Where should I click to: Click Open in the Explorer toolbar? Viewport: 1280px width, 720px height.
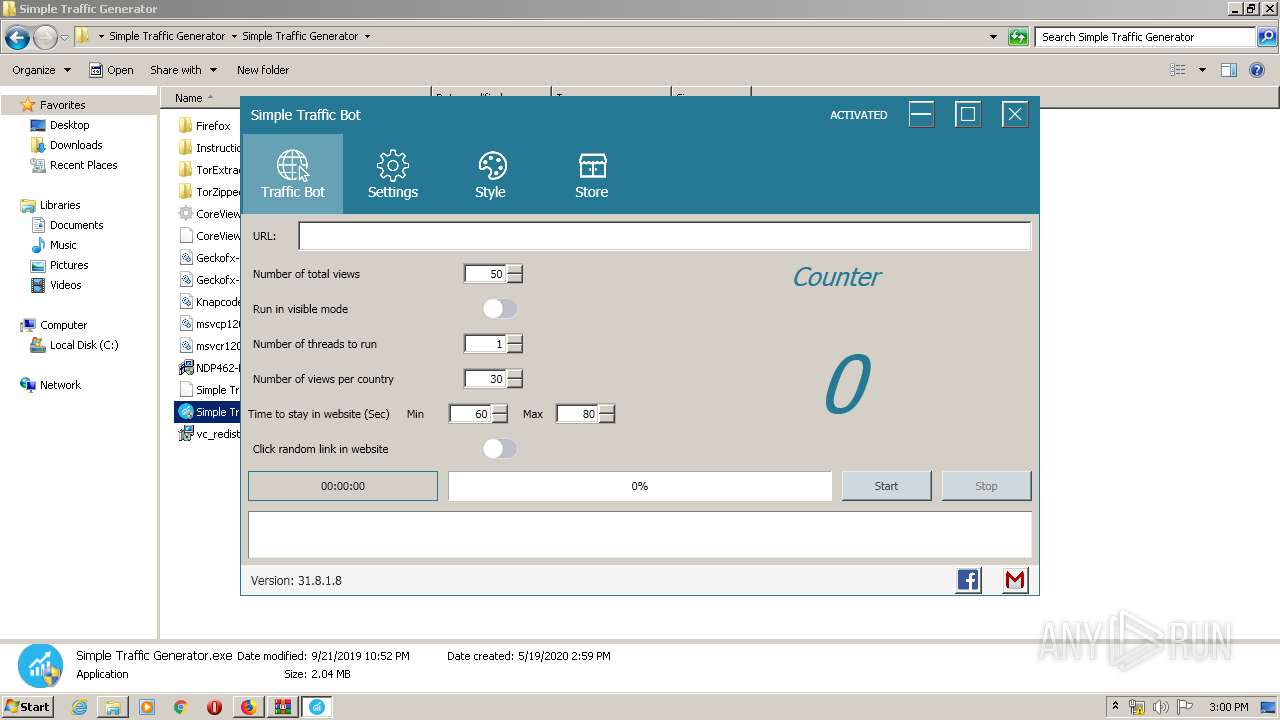point(111,70)
